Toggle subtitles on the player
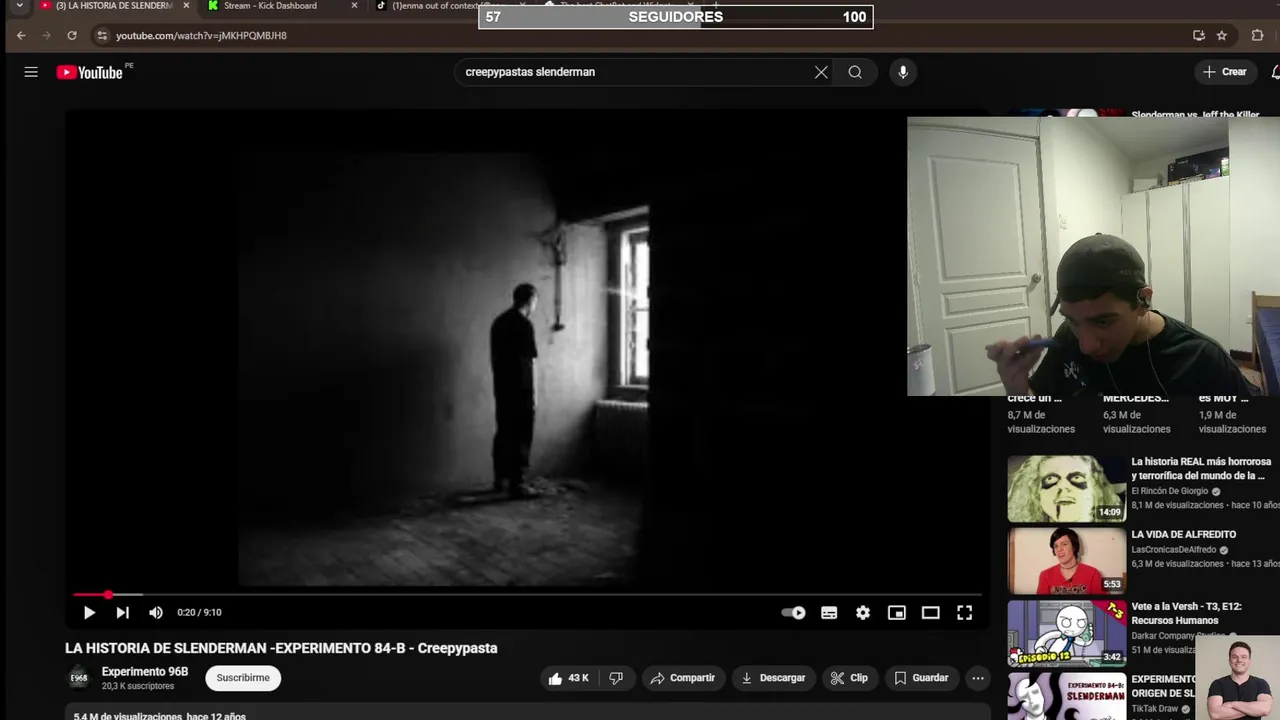 pyautogui.click(x=829, y=613)
